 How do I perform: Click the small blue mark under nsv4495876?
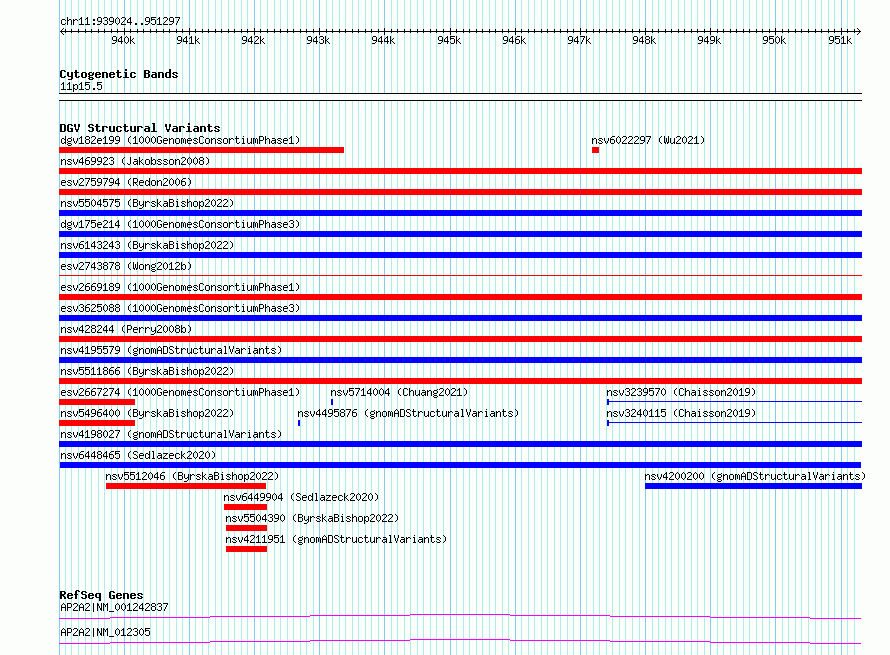[299, 423]
